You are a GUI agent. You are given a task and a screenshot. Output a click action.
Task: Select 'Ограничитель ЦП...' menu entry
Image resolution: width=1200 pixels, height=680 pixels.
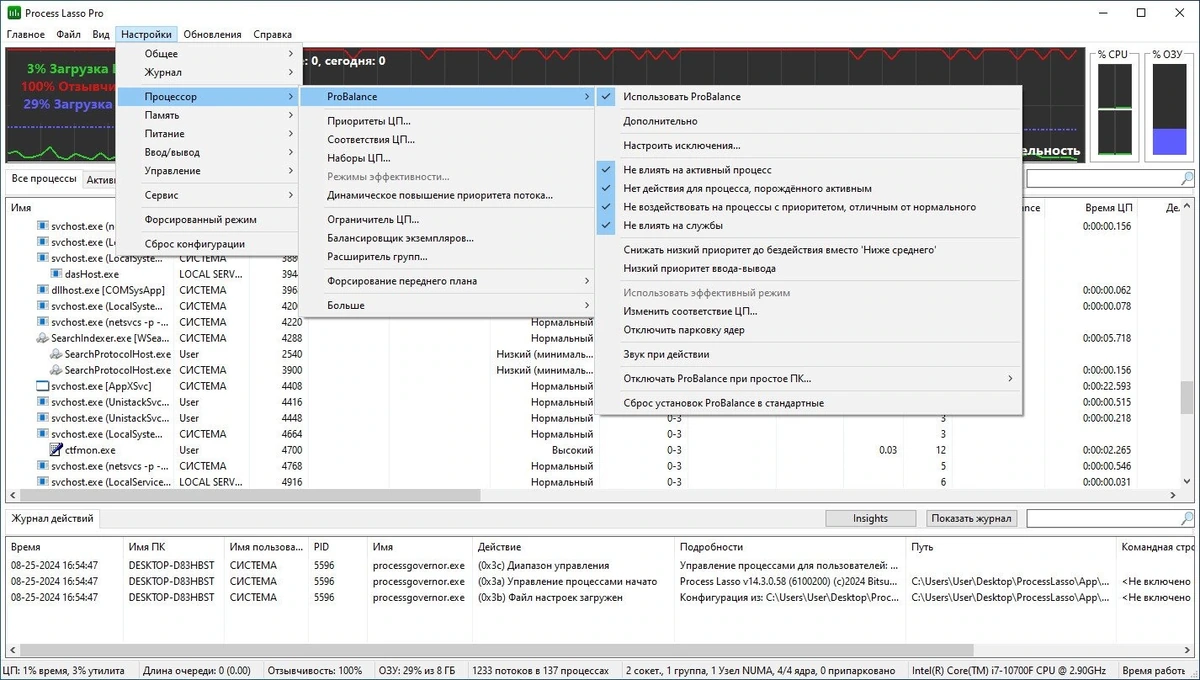click(447, 219)
